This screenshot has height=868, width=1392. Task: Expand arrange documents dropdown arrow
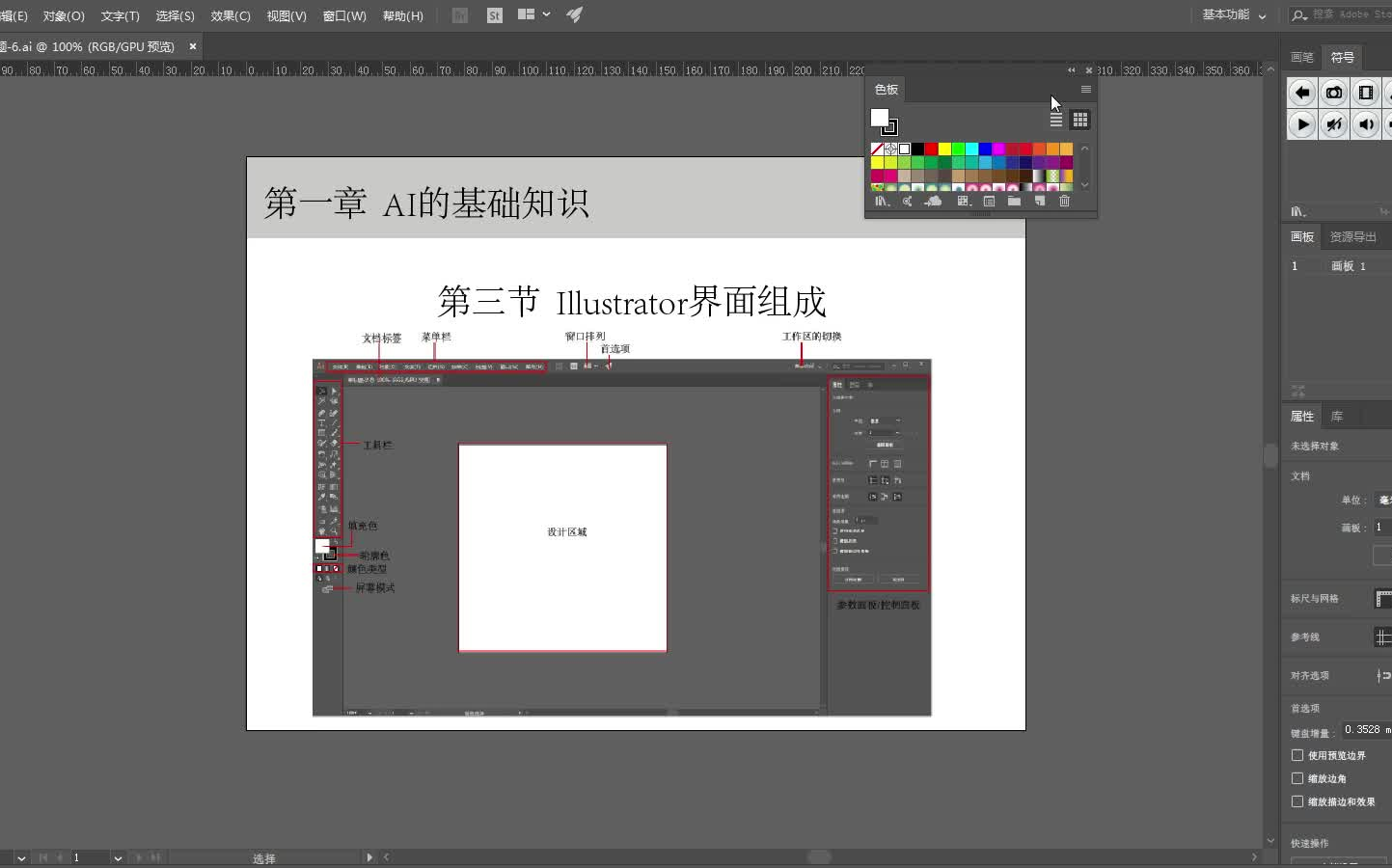547,14
